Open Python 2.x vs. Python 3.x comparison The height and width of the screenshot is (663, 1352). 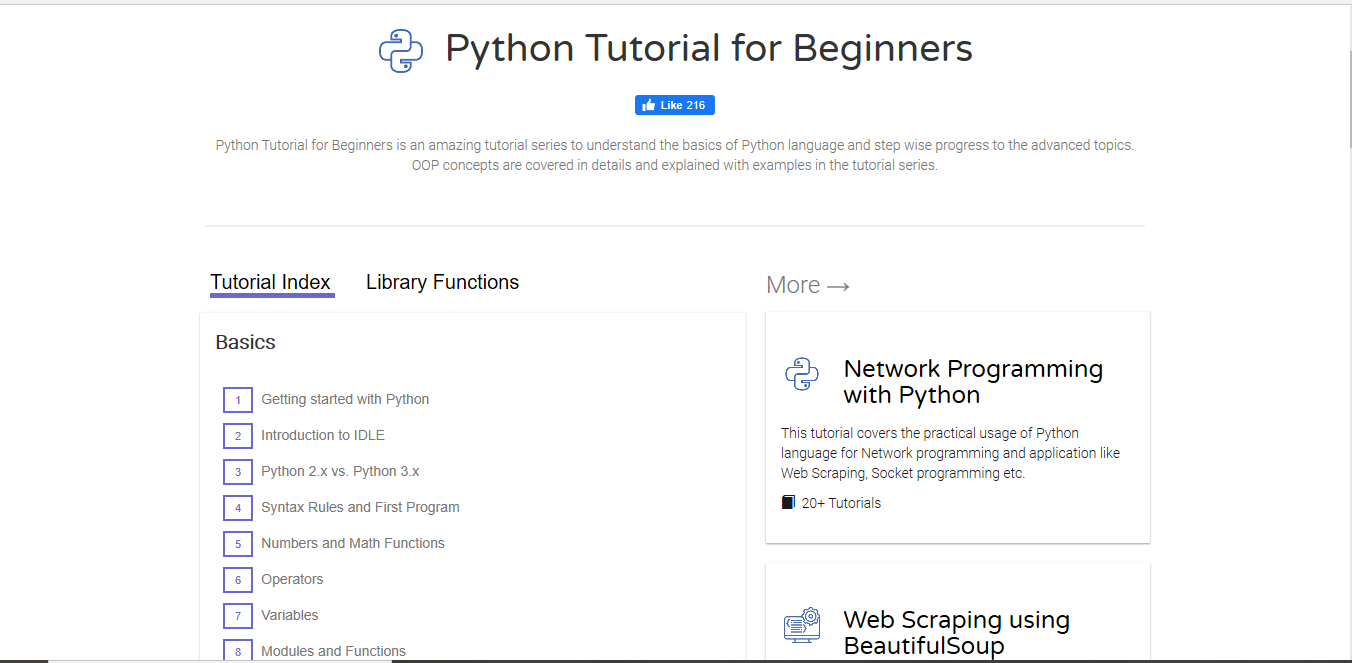(340, 471)
